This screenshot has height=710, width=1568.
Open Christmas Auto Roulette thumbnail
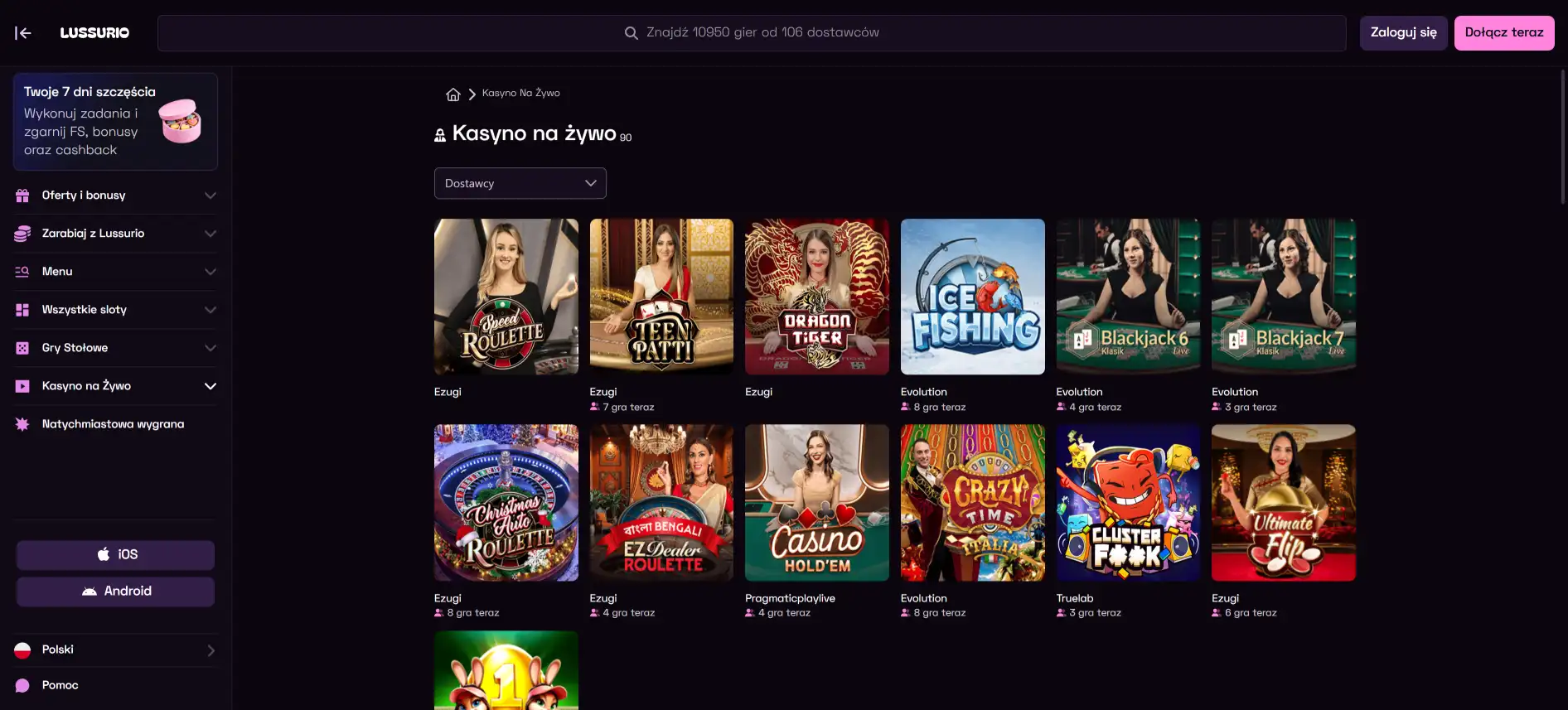506,503
